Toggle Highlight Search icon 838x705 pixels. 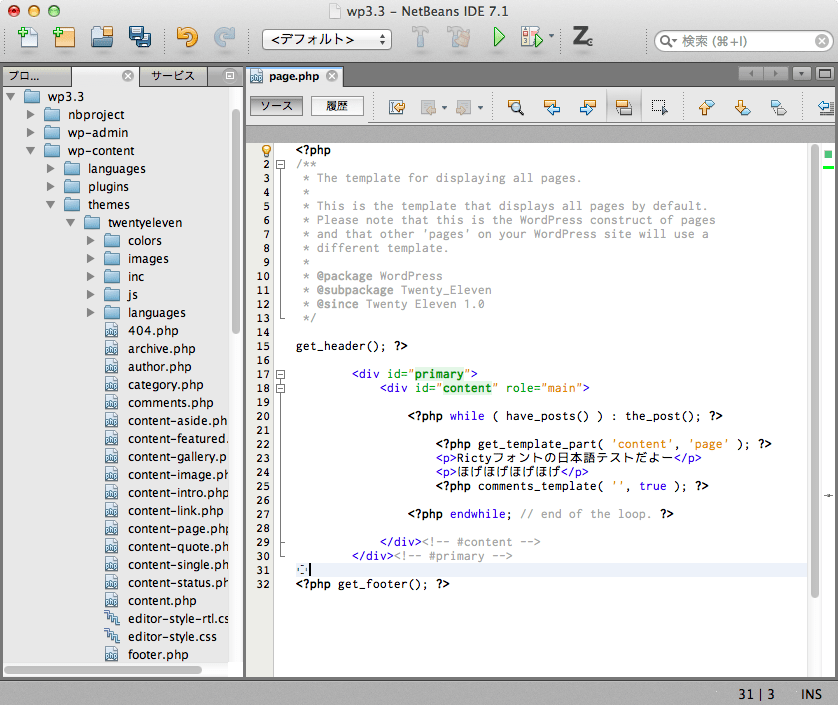tap(624, 107)
